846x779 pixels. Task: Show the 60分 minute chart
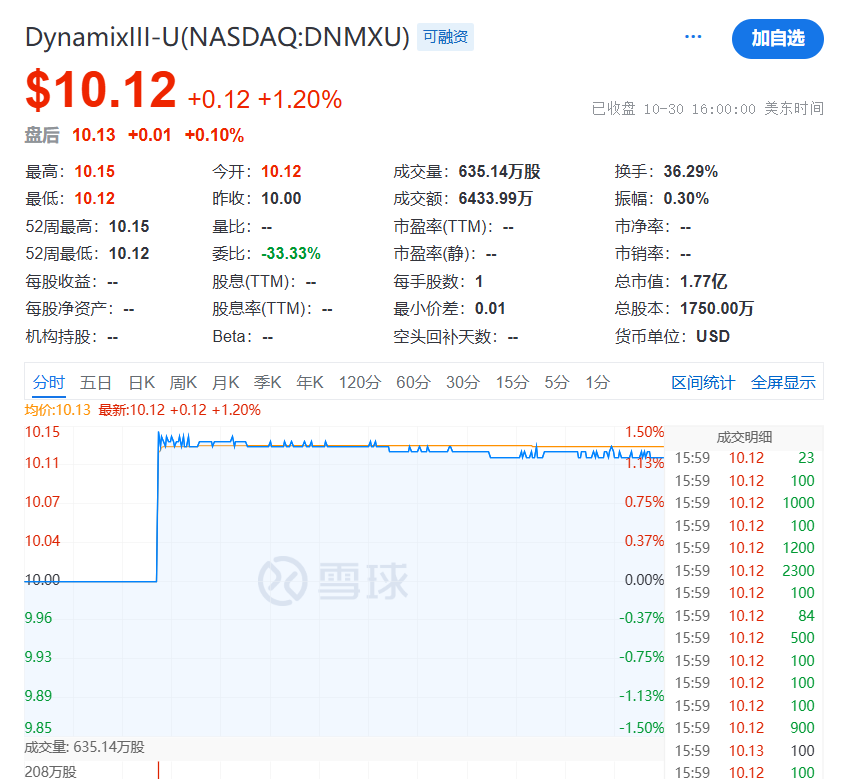point(413,382)
